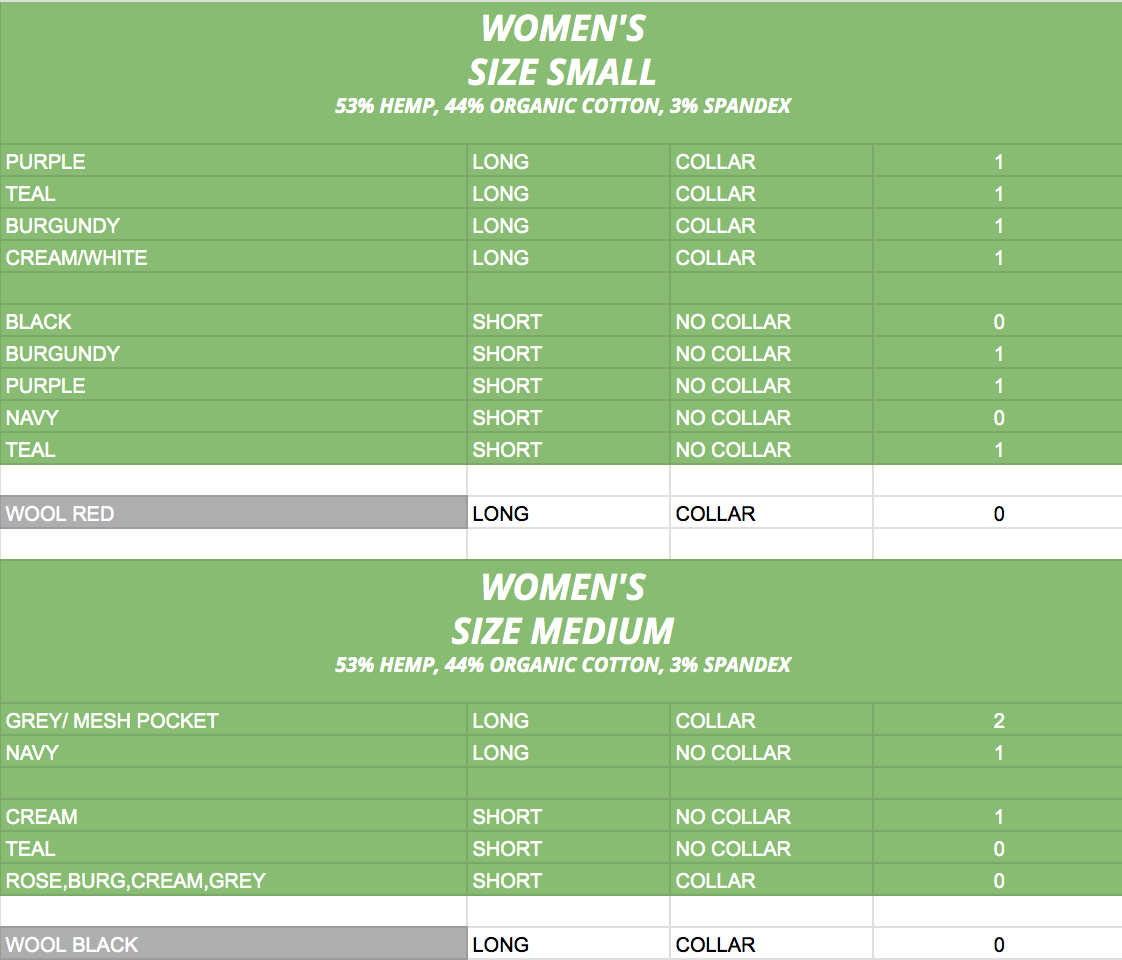This screenshot has height=960, width=1122.
Task: Select COLLAR in the ROSE,BURG,CREAM,GREY row
Action: [x=771, y=880]
